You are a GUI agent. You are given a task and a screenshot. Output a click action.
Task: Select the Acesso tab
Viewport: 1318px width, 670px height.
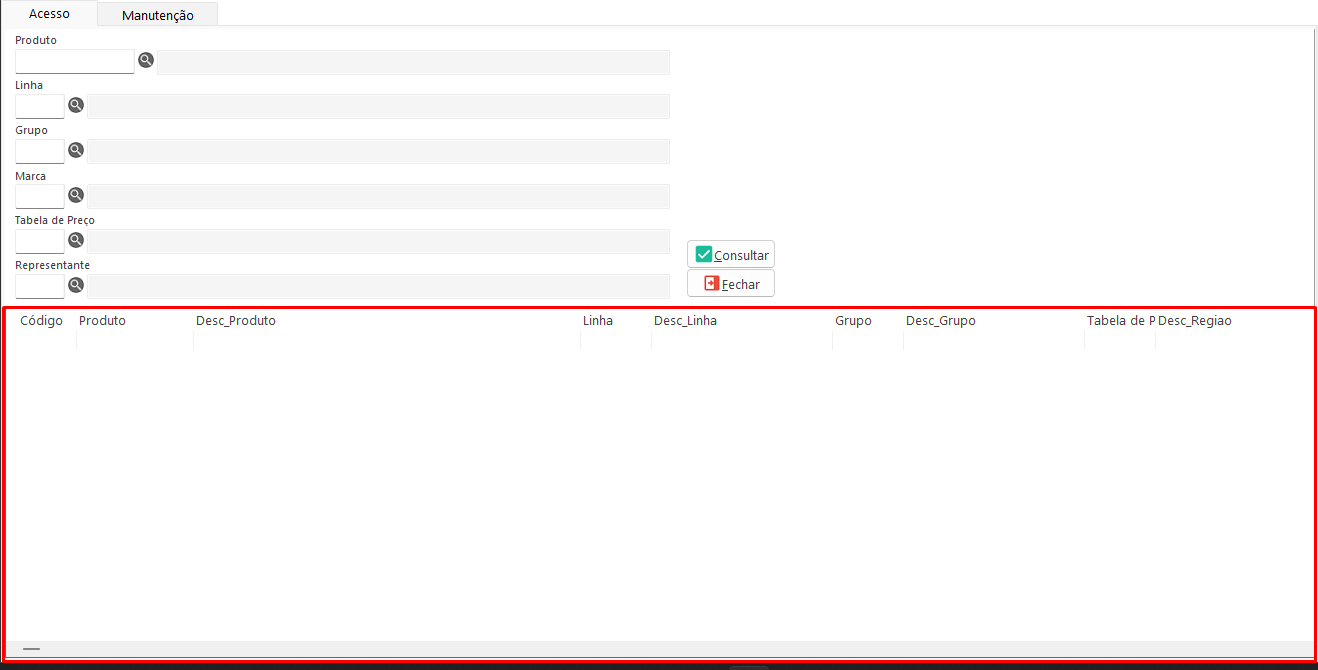pos(49,14)
